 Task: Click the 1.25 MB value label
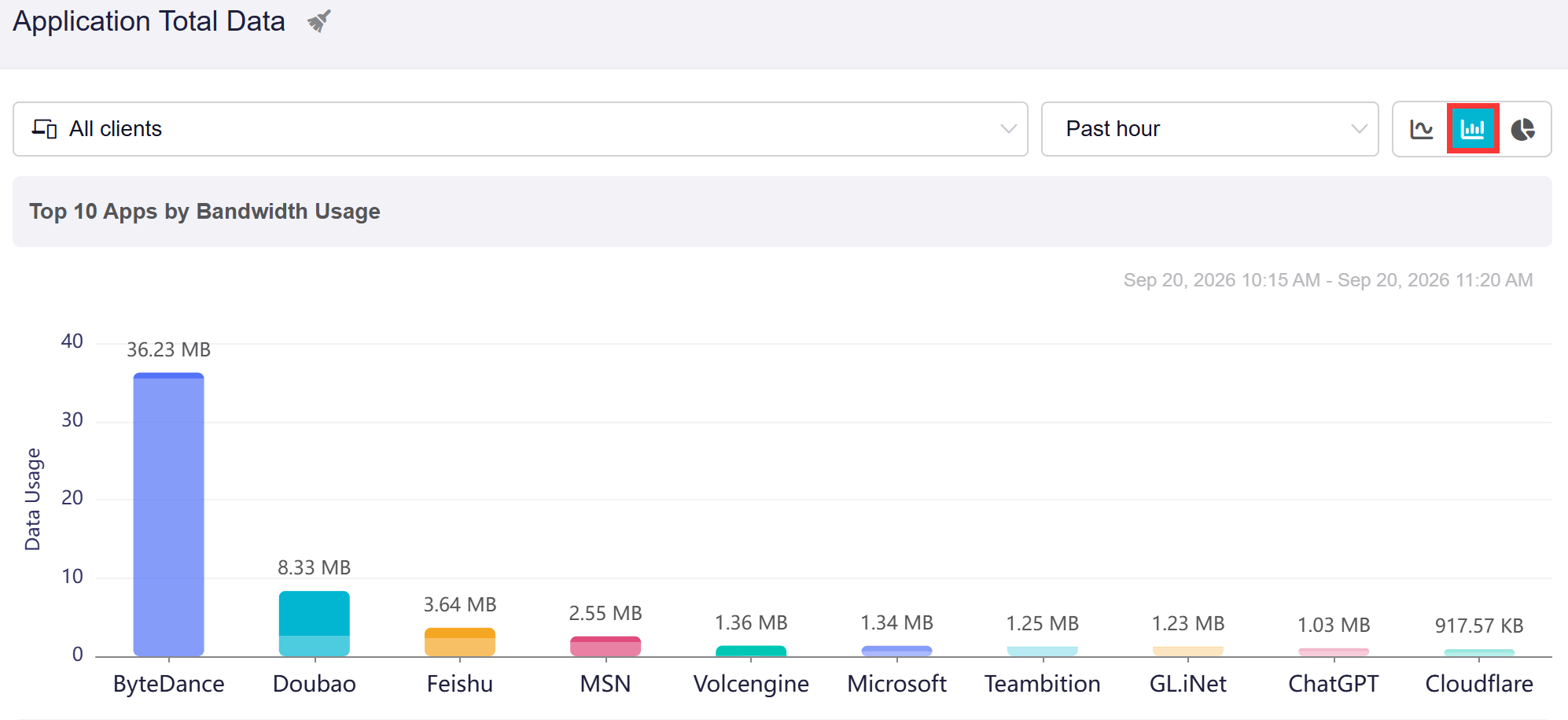point(1043,623)
